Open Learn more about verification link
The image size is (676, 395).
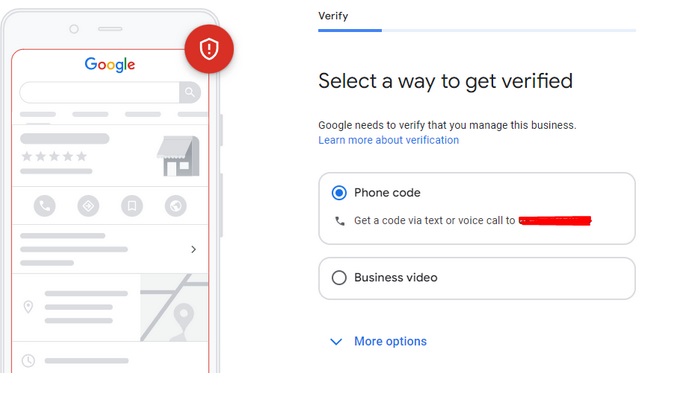(x=388, y=140)
